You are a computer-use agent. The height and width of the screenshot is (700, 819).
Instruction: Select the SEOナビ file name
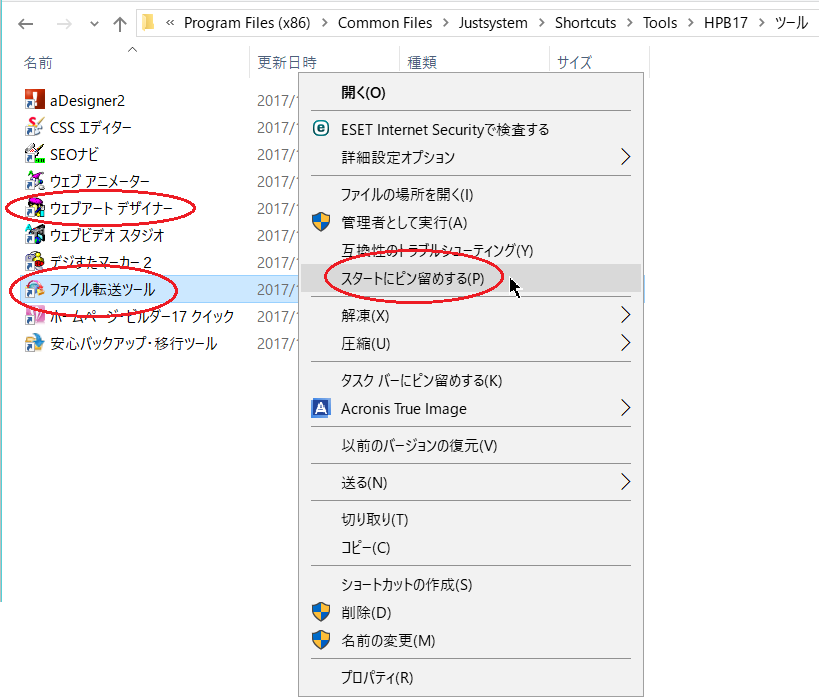[74, 154]
